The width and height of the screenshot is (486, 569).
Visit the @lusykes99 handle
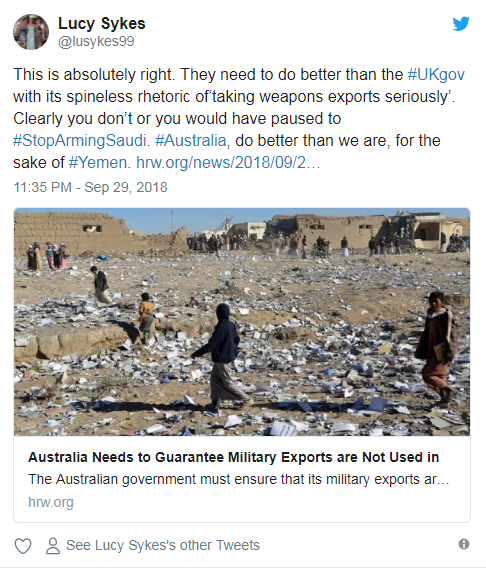click(96, 41)
